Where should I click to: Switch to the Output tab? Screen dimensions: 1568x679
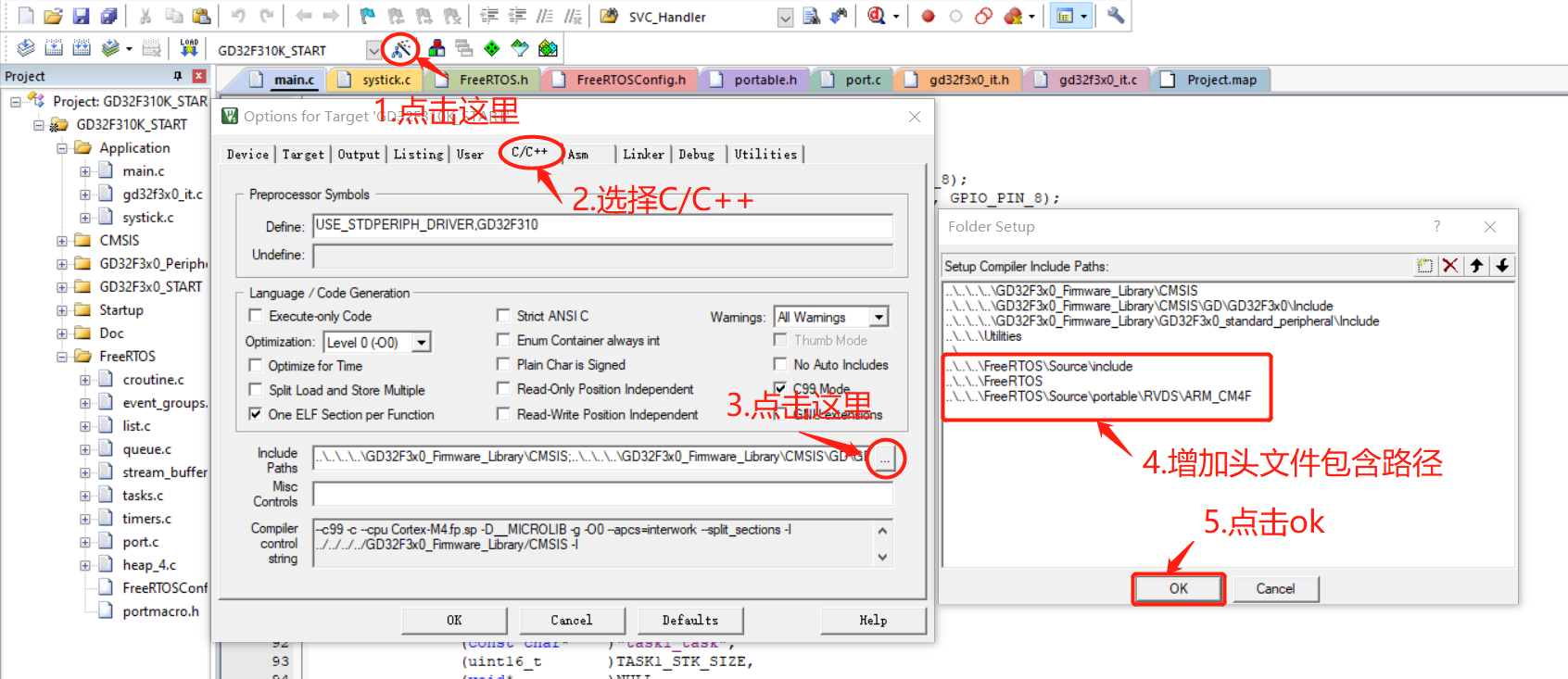coord(359,154)
